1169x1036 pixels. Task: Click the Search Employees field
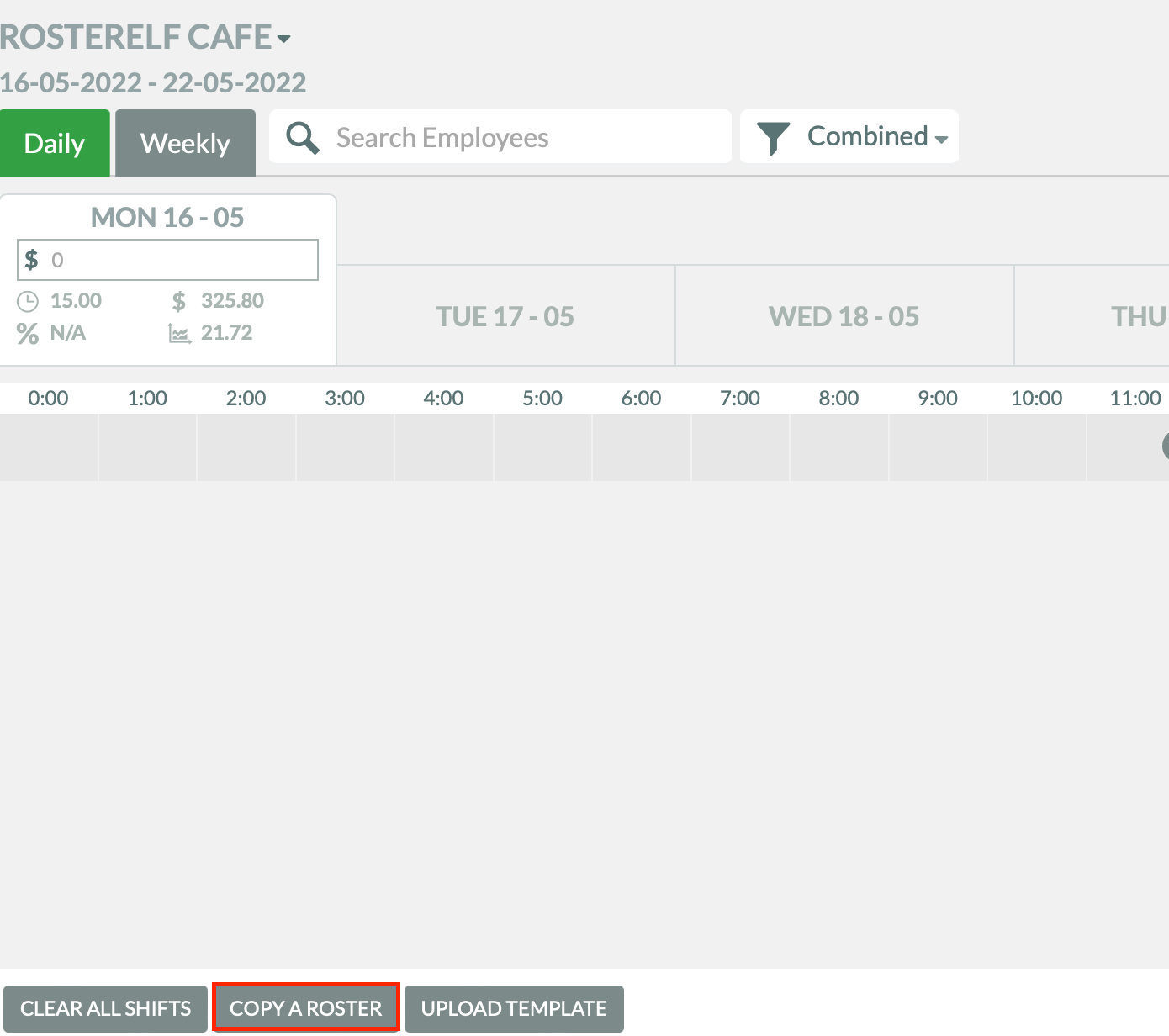(x=500, y=137)
